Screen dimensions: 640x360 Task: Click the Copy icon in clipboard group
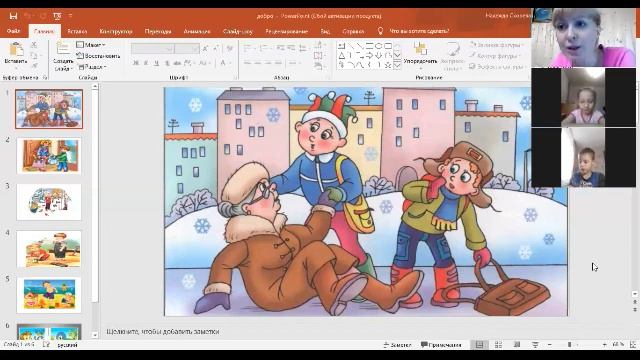click(x=34, y=56)
